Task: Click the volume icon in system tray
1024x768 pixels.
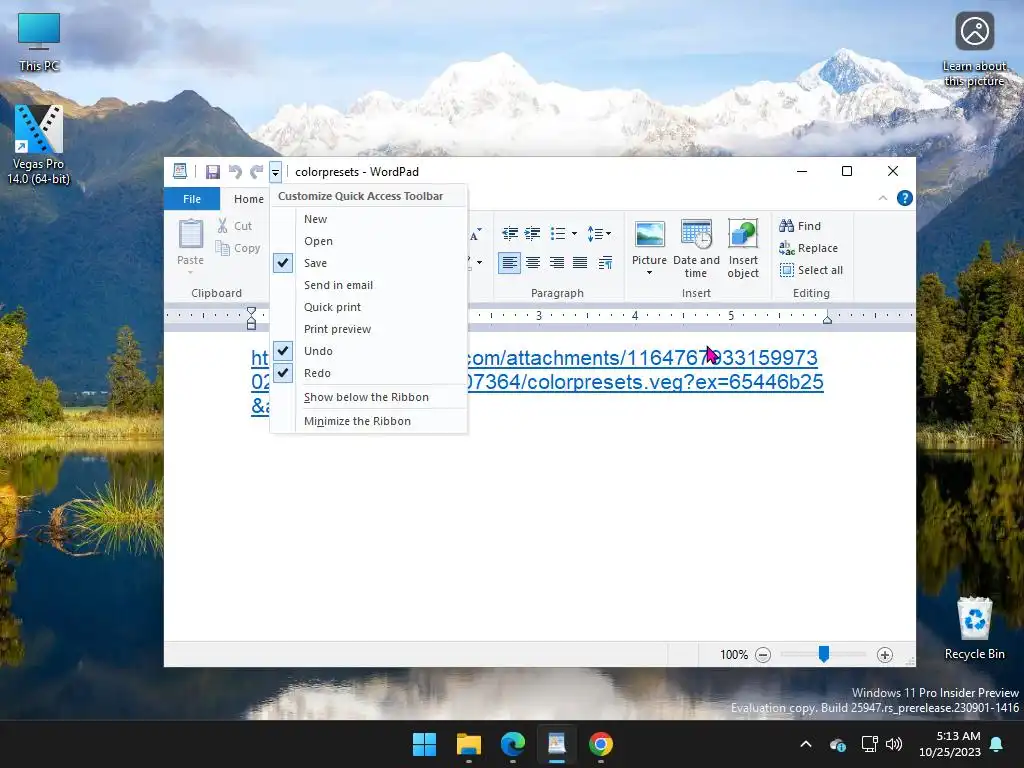Action: coord(893,744)
